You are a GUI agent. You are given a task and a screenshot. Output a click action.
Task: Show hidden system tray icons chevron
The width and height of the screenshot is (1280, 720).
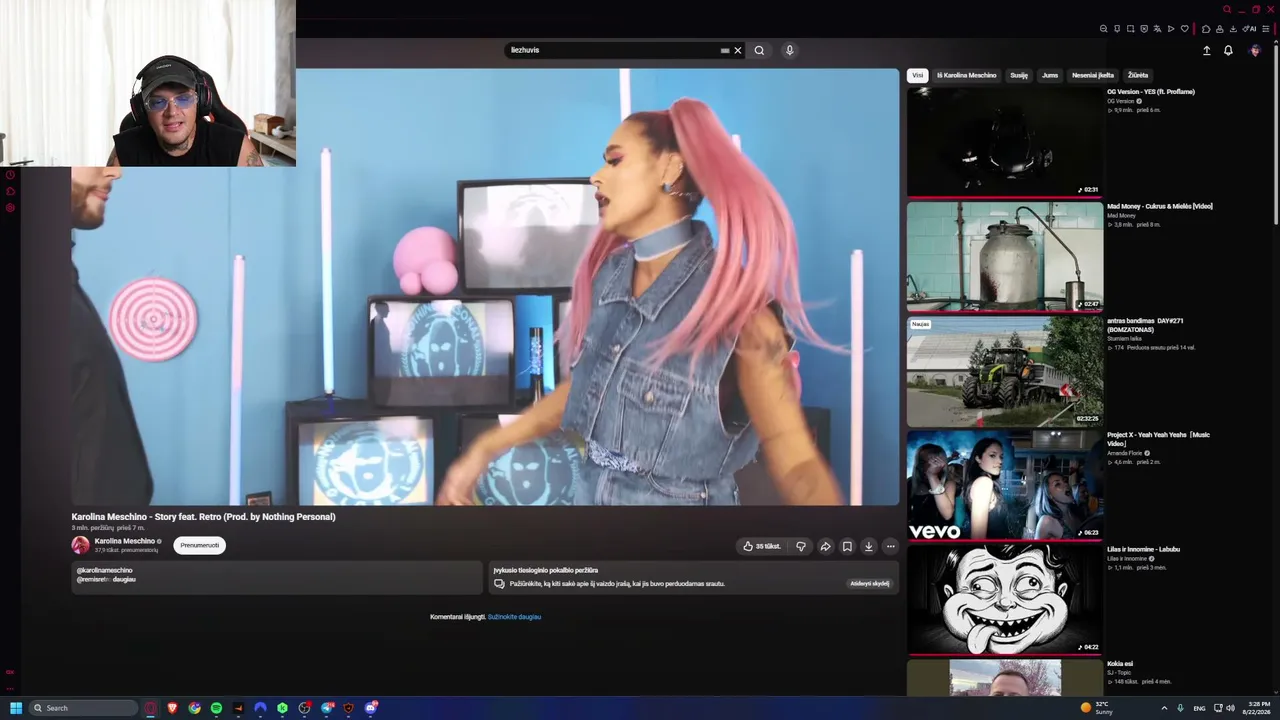pyautogui.click(x=1164, y=708)
